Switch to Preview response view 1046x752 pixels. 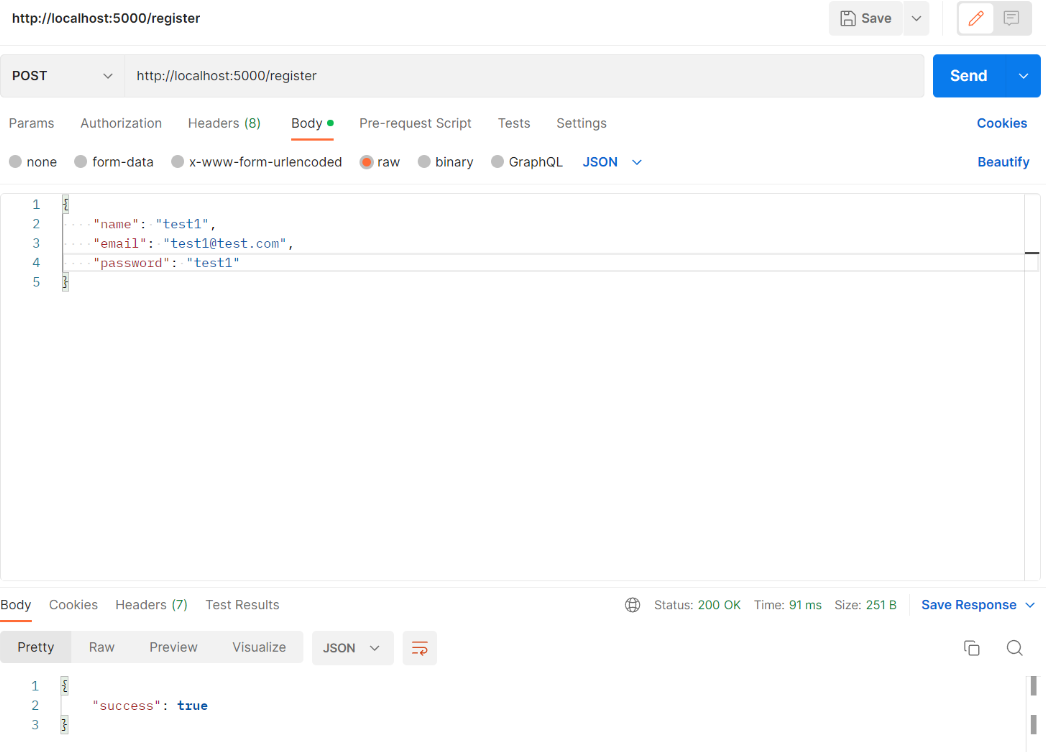(173, 647)
